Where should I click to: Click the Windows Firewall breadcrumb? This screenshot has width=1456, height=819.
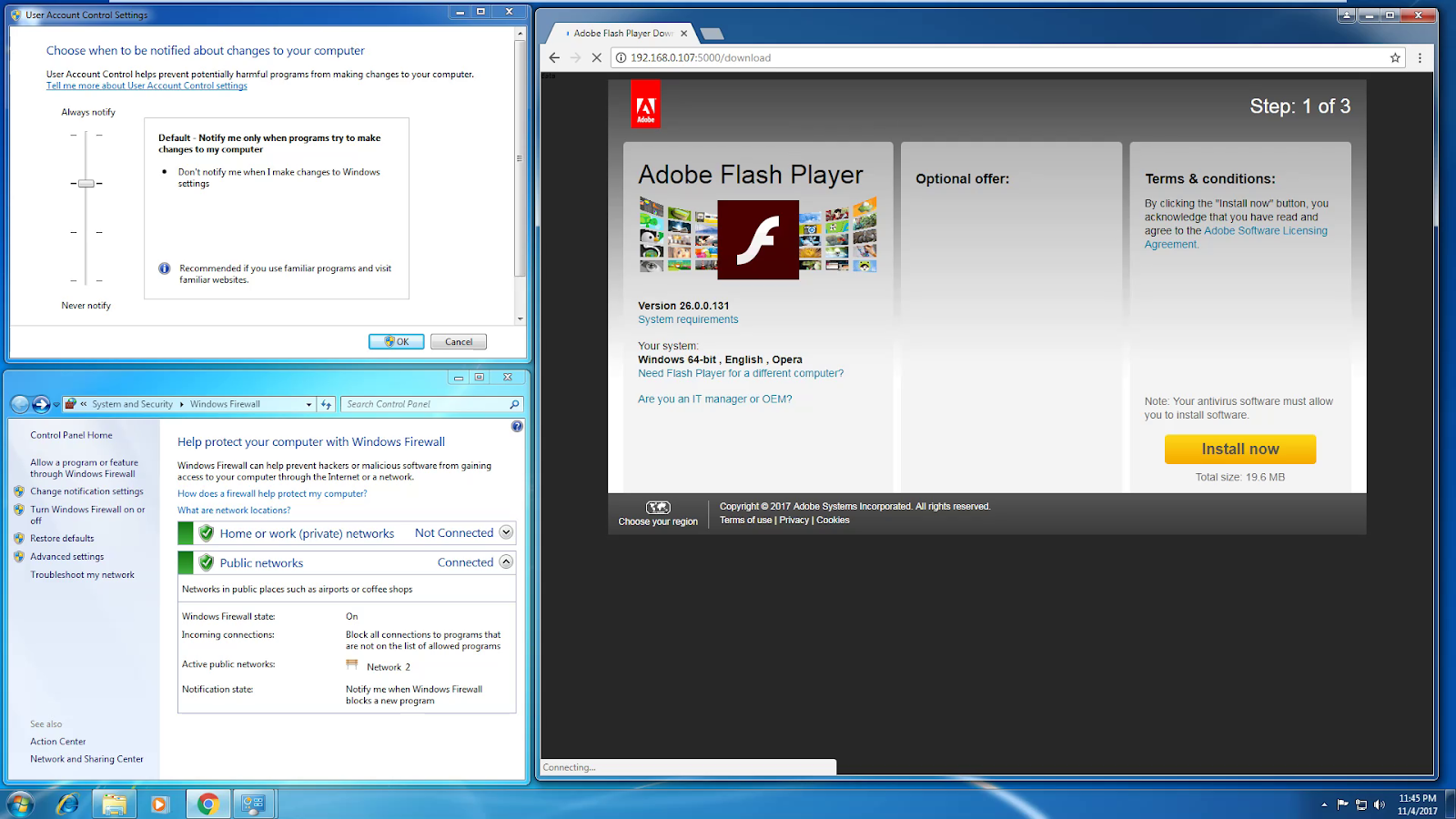(x=225, y=404)
